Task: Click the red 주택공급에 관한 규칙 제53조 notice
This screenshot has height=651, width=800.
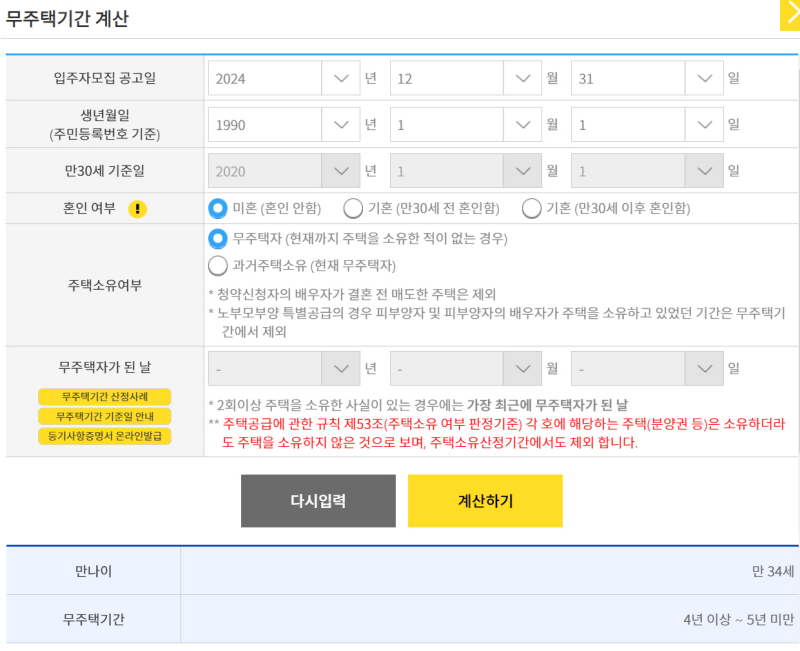Action: point(497,433)
